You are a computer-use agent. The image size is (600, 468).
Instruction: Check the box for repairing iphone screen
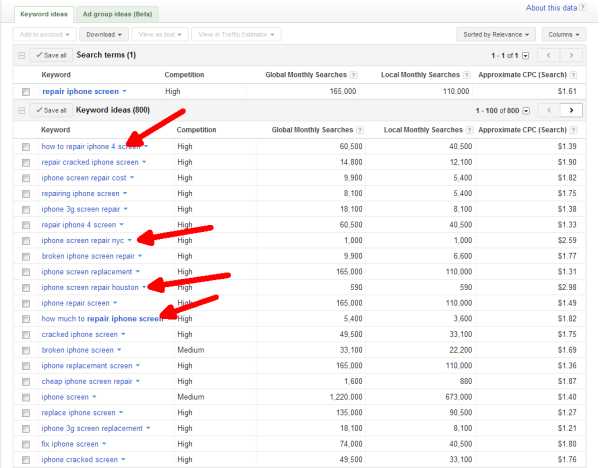[x=26, y=194]
